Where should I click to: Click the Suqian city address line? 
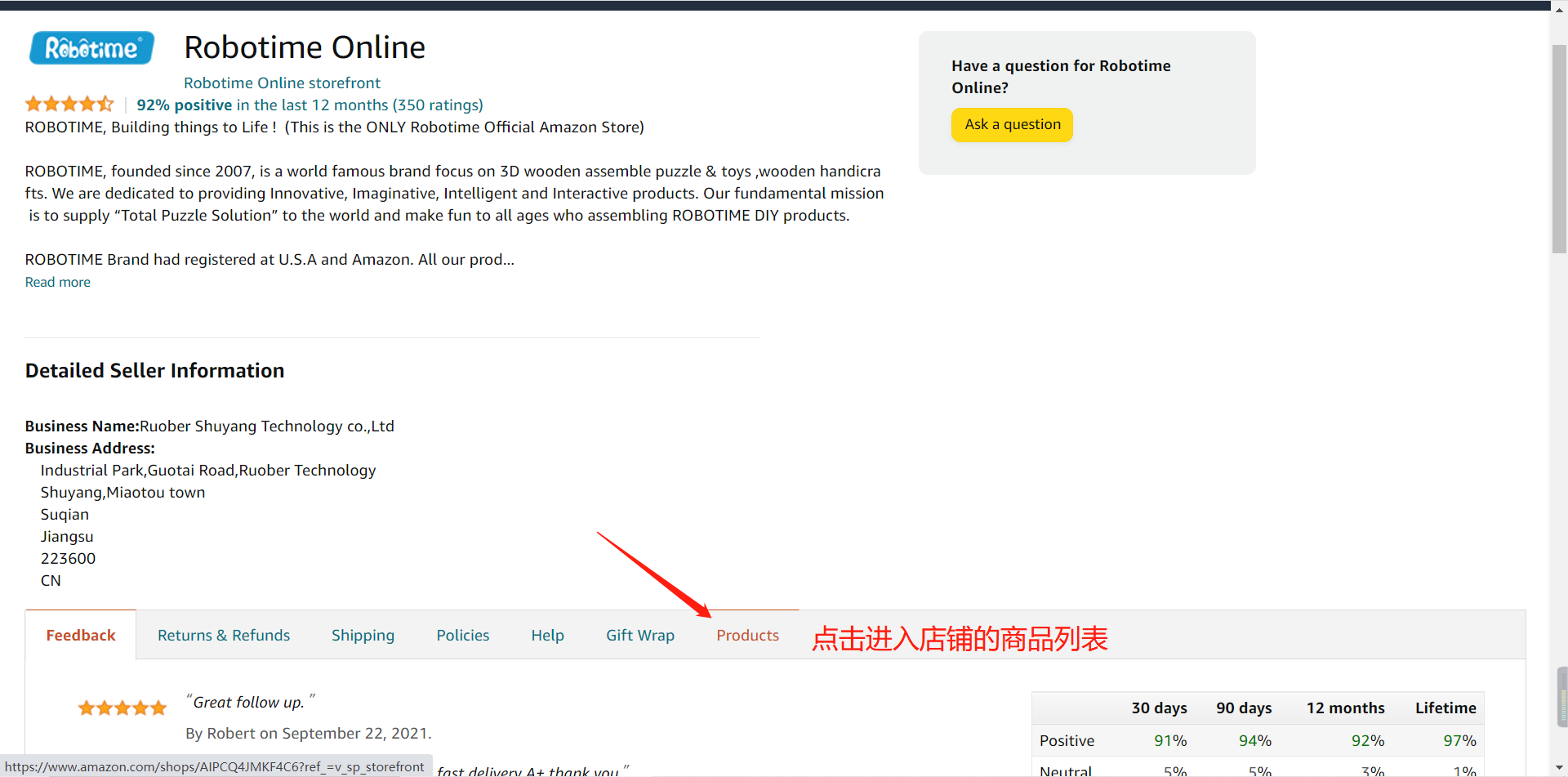65,514
